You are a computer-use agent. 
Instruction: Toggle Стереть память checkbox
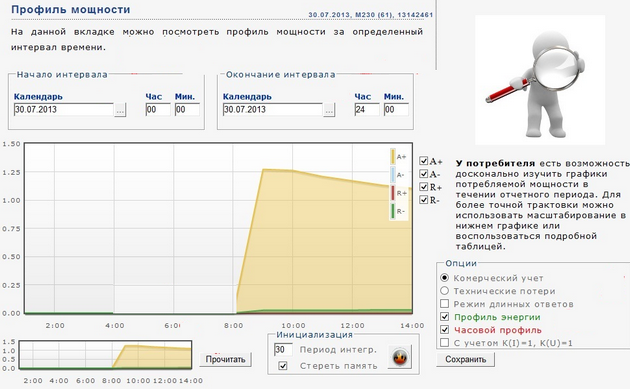tap(283, 366)
